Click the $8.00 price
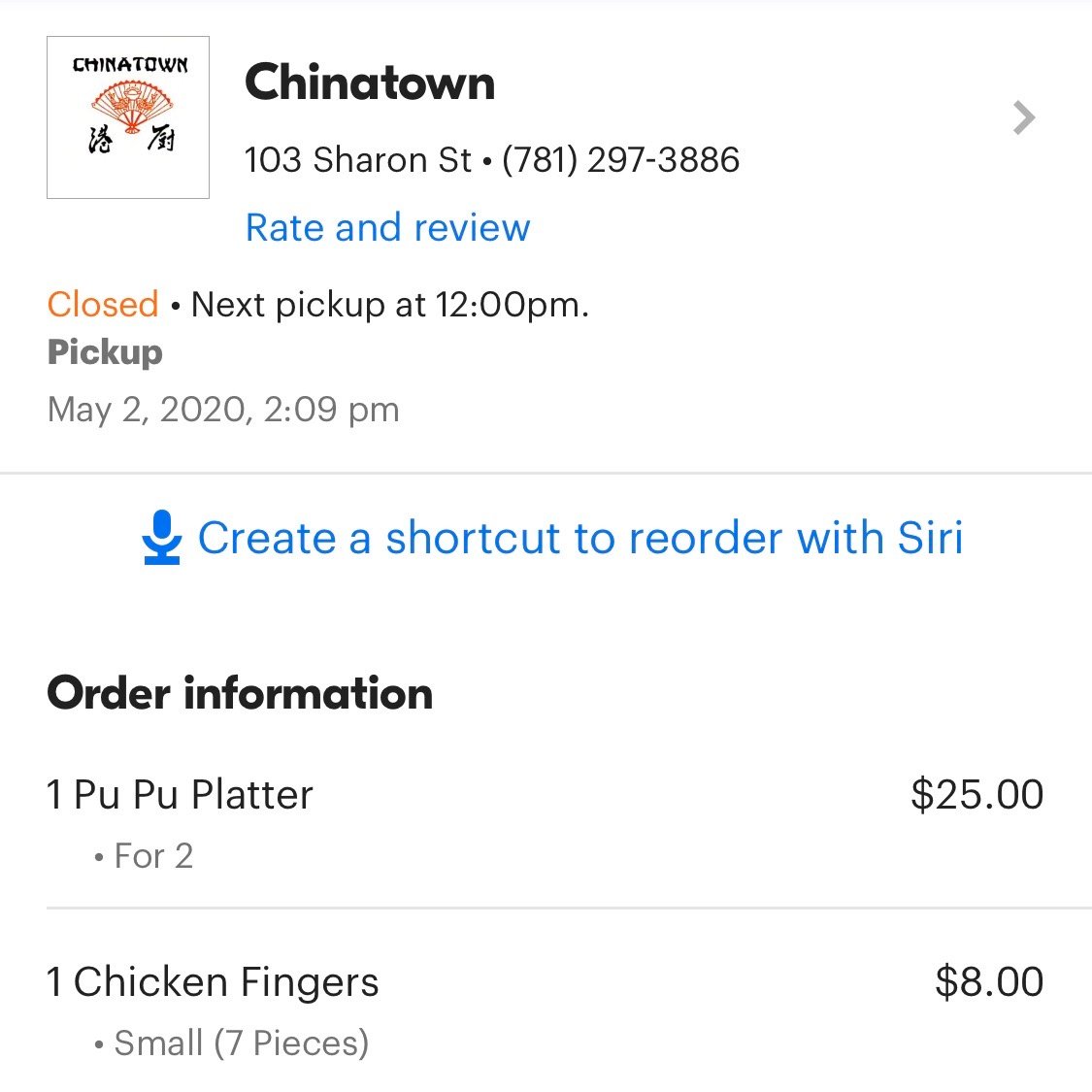This screenshot has height=1092, width=1092. coord(988,982)
